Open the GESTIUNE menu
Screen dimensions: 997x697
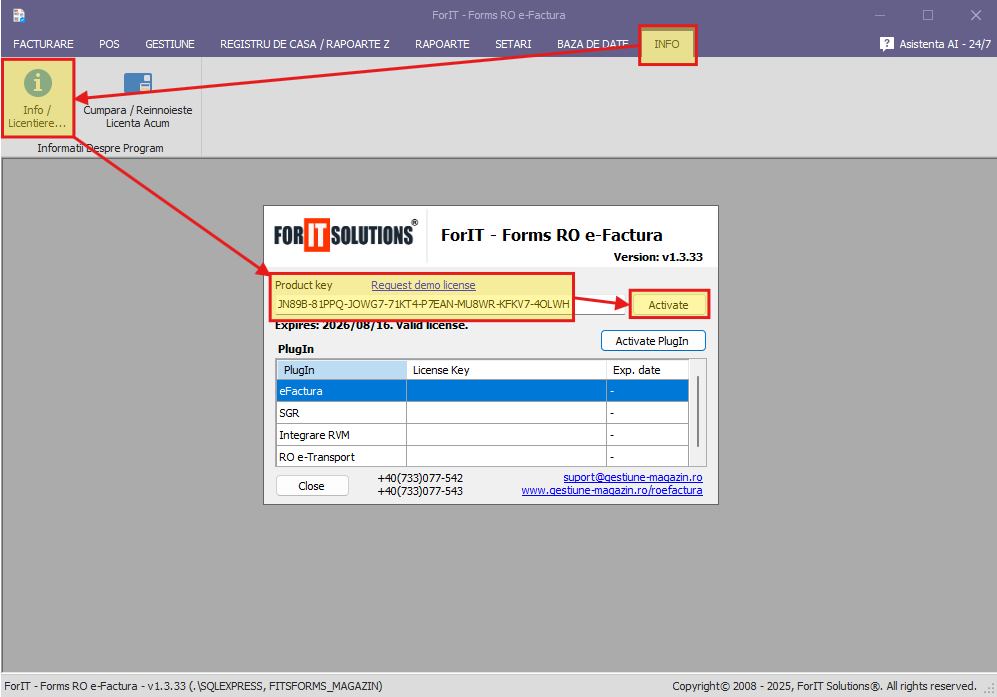(170, 44)
